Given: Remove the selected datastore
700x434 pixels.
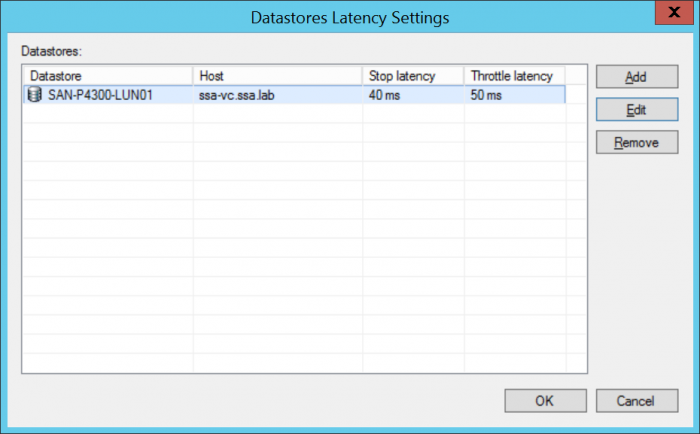Looking at the screenshot, I should coord(636,142).
